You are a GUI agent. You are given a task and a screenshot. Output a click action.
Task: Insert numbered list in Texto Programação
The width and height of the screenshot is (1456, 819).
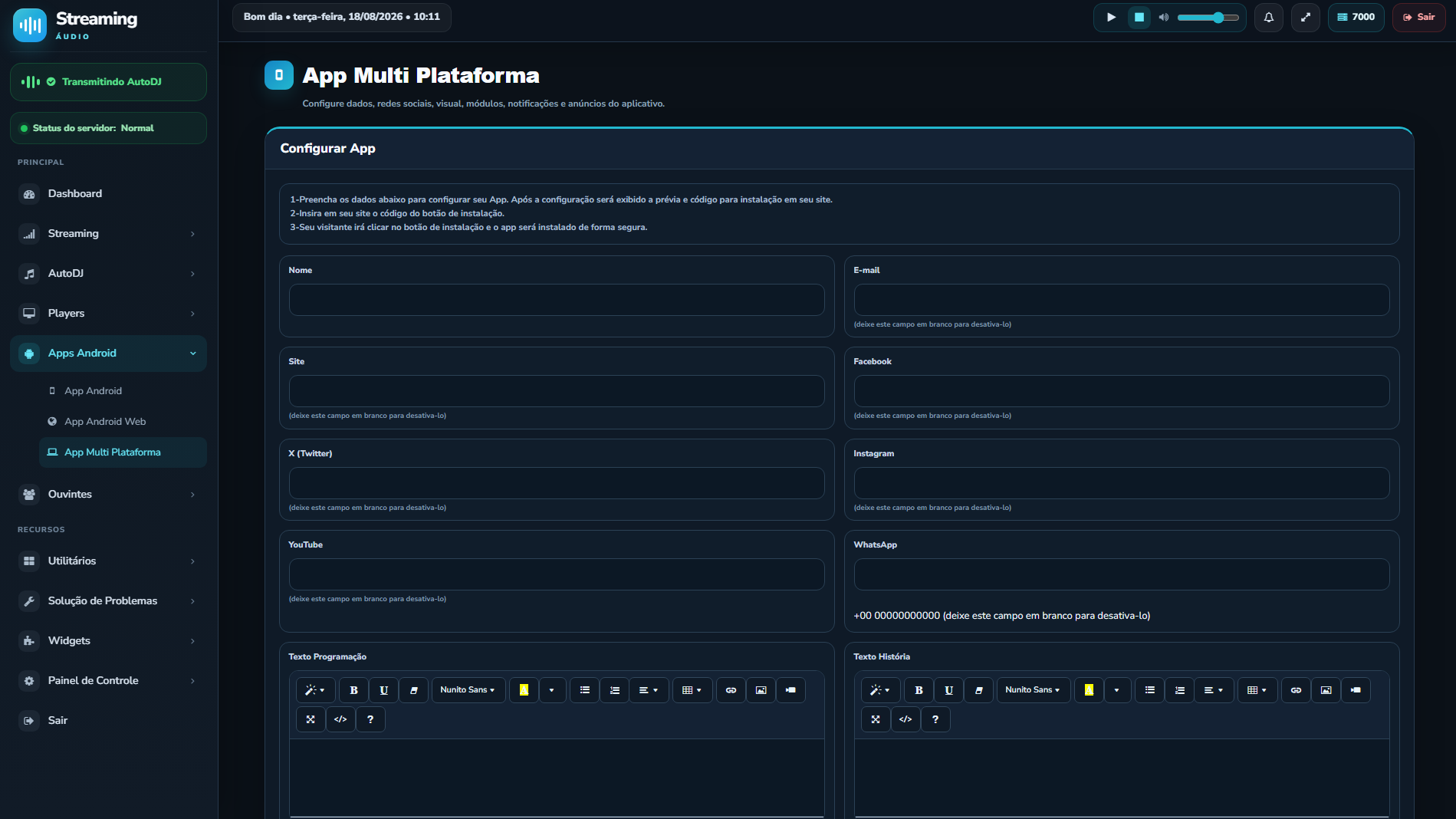click(615, 690)
